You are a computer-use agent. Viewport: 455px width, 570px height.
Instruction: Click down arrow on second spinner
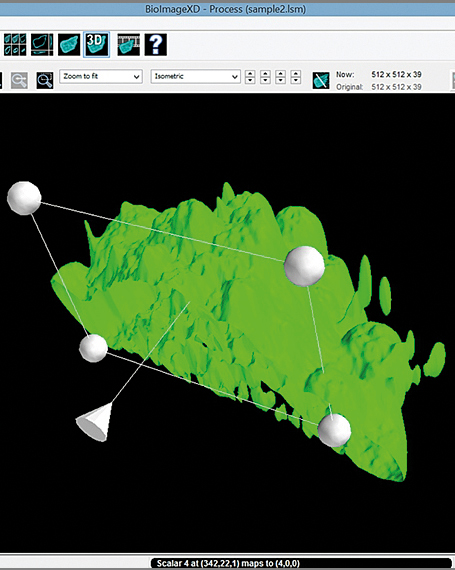266,80
